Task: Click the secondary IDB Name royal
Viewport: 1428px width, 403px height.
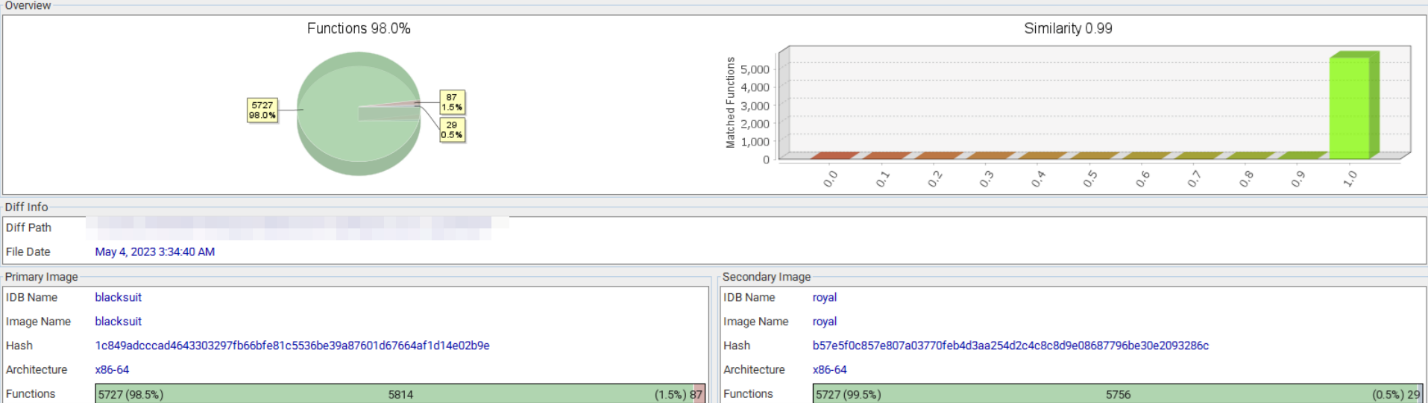Action: click(824, 297)
